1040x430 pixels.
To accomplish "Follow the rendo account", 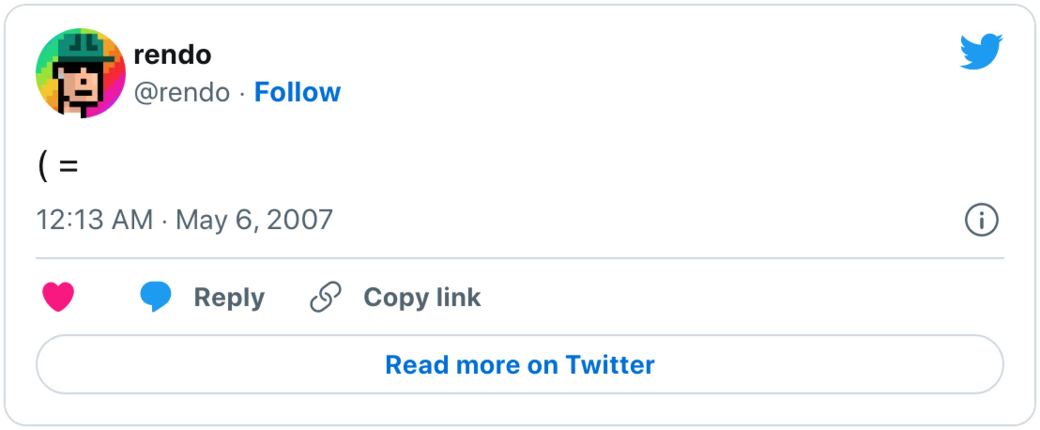I will pyautogui.click(x=297, y=92).
